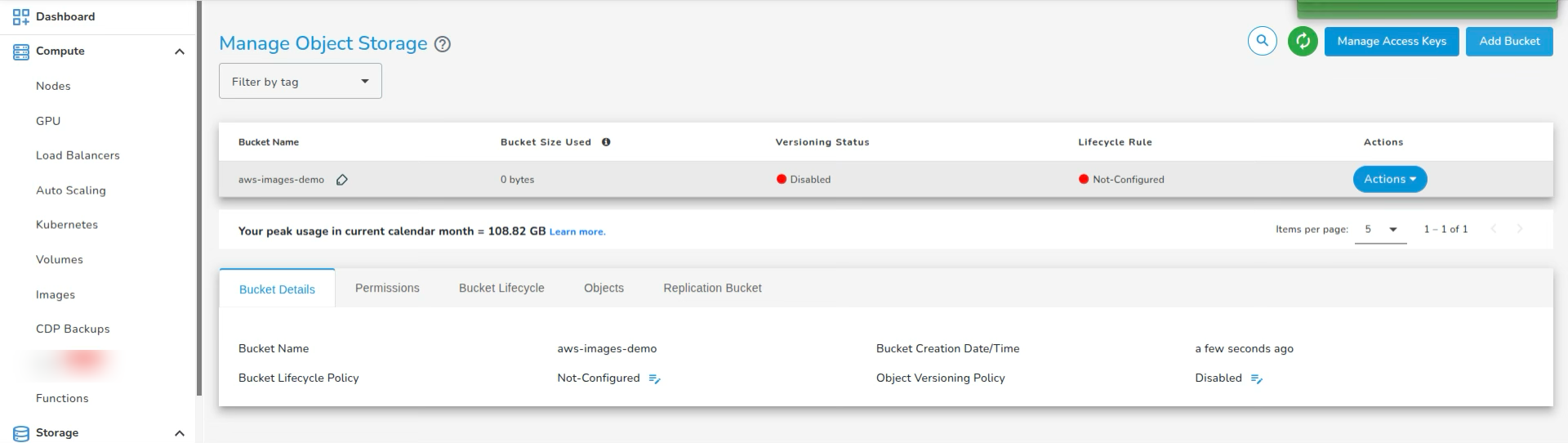
Task: Open Volumes in sidebar
Action: (x=60, y=260)
